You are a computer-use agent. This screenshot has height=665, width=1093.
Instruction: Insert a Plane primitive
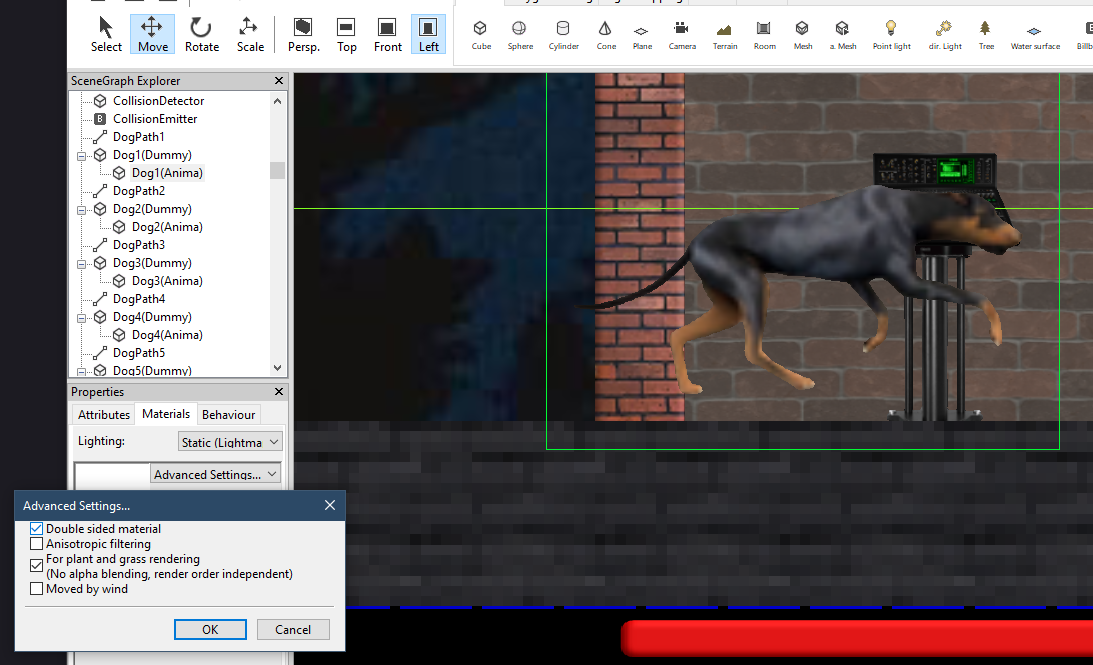click(642, 35)
